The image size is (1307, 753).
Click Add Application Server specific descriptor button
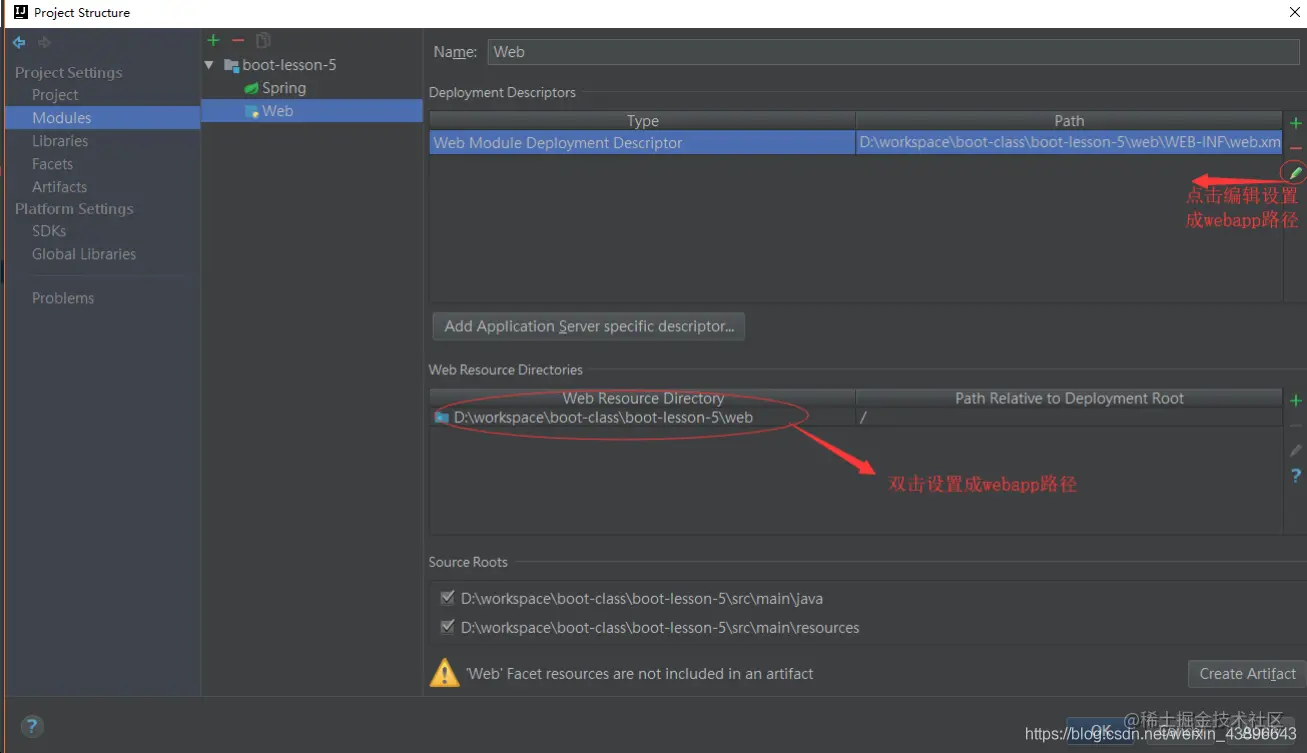coord(589,326)
